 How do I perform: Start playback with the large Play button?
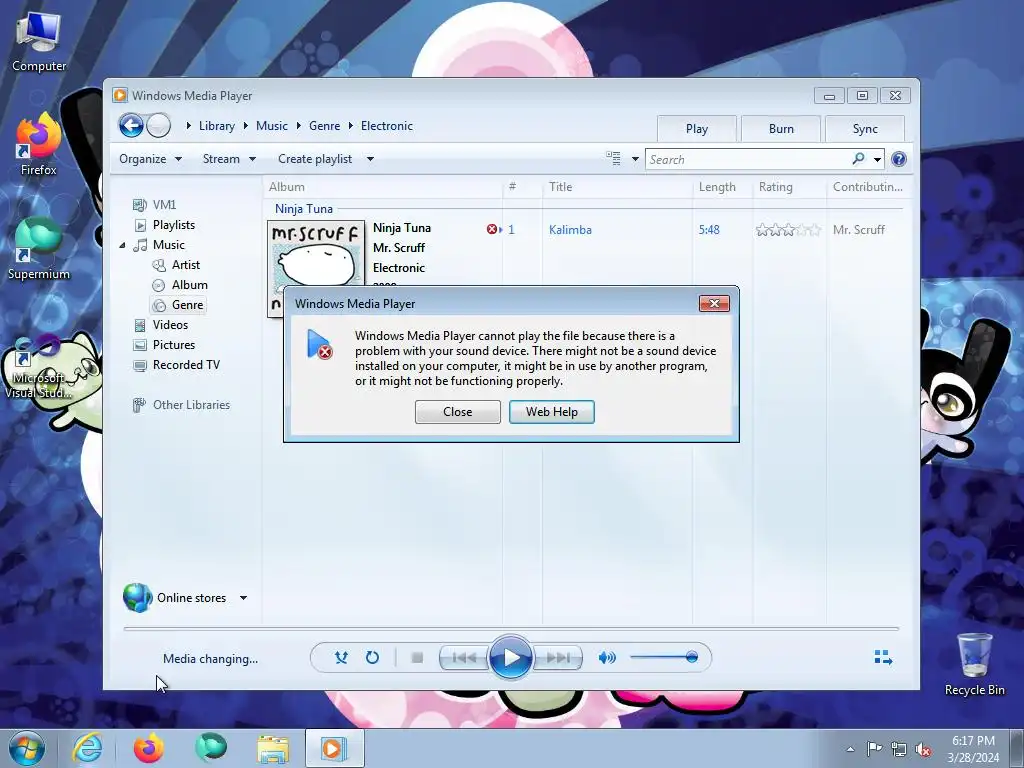tap(510, 658)
